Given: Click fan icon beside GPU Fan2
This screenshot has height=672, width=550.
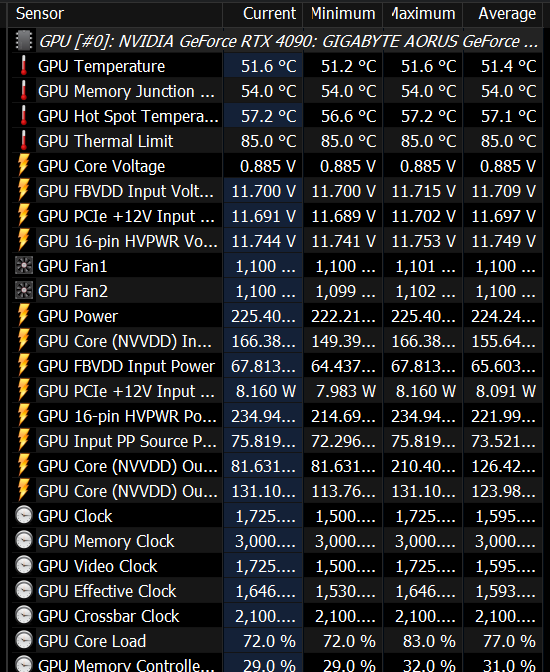Looking at the screenshot, I should (24, 291).
